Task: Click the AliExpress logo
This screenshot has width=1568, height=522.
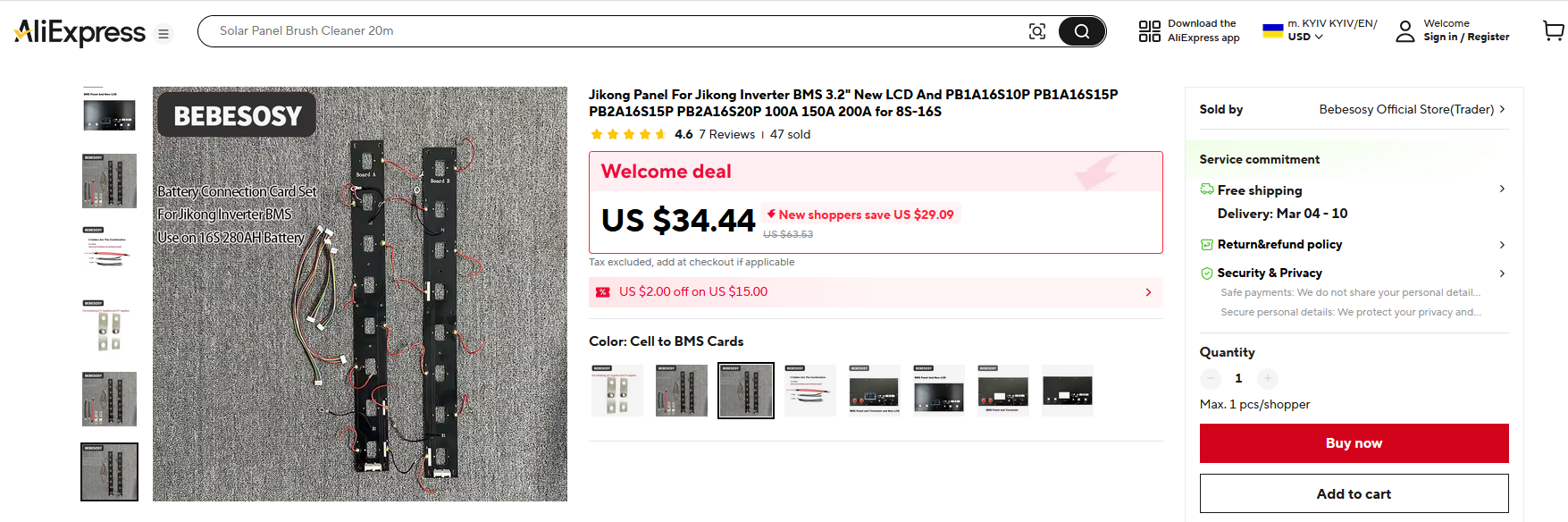Action: click(x=80, y=33)
